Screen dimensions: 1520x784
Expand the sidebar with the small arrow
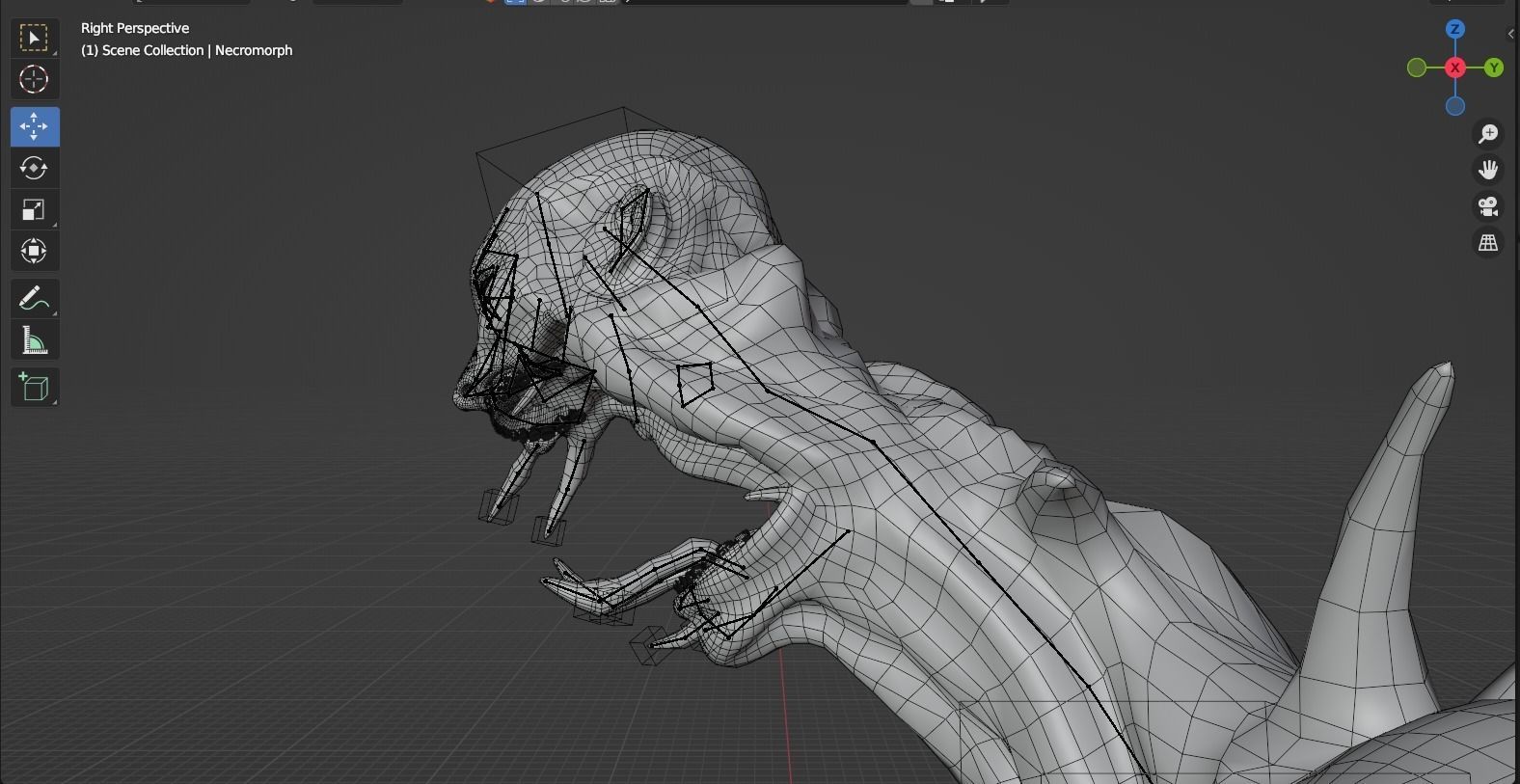click(x=1511, y=34)
